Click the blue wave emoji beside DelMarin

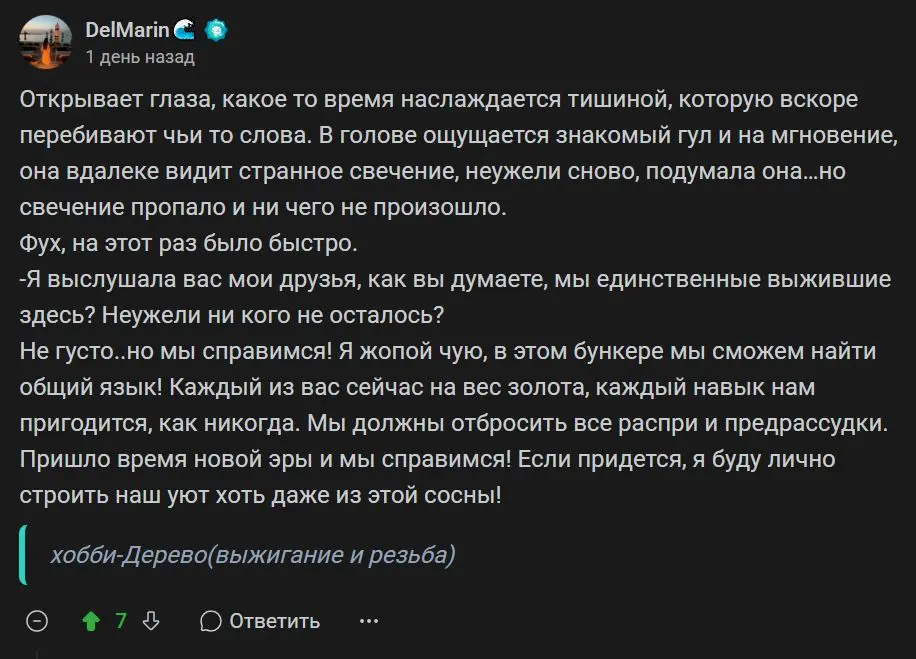tap(185, 31)
